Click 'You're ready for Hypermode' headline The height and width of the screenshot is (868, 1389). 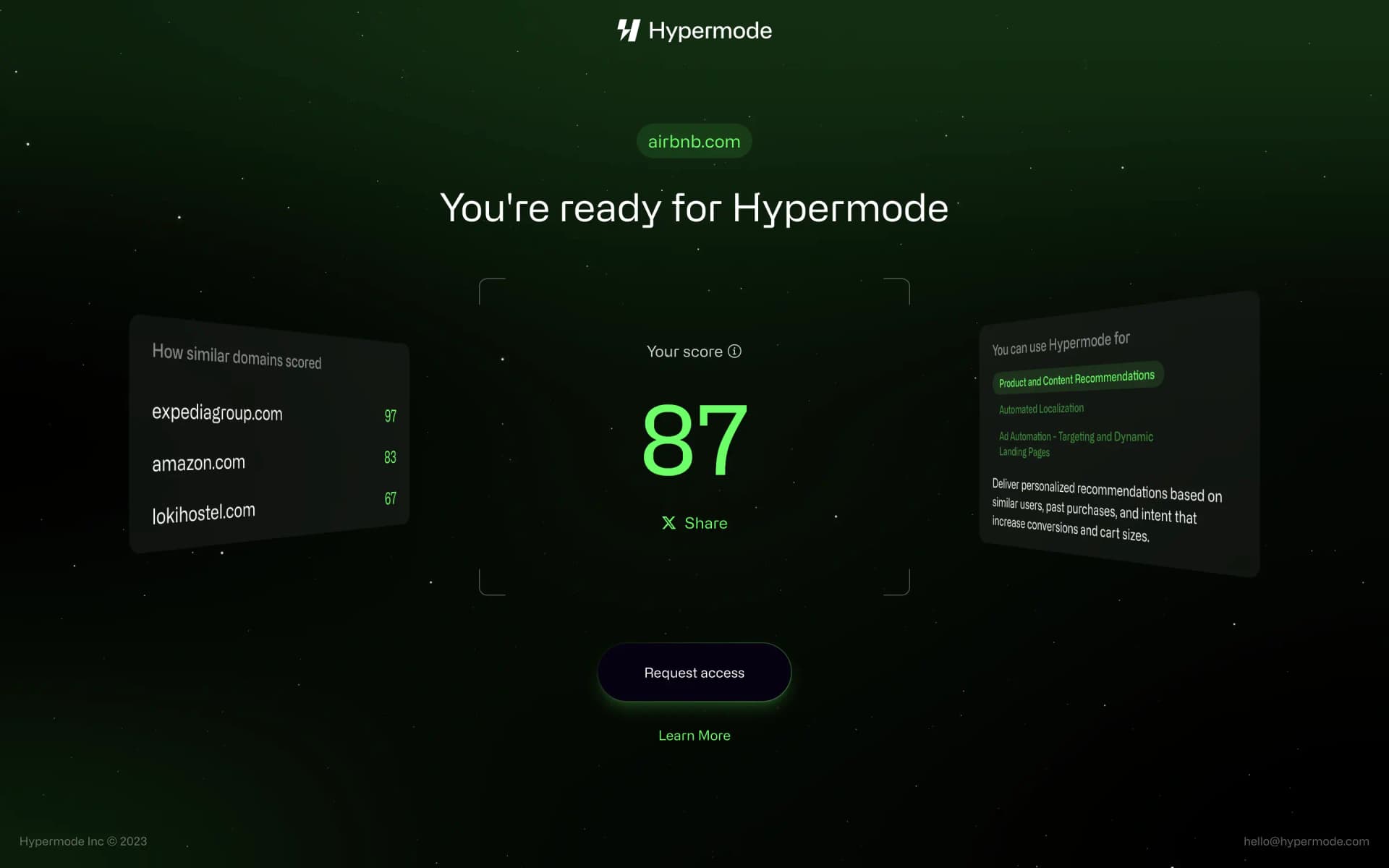click(694, 208)
